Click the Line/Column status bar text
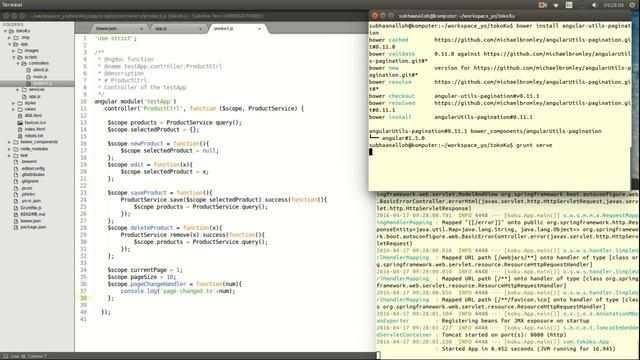Viewport: 640px width, 360px height. [29, 356]
